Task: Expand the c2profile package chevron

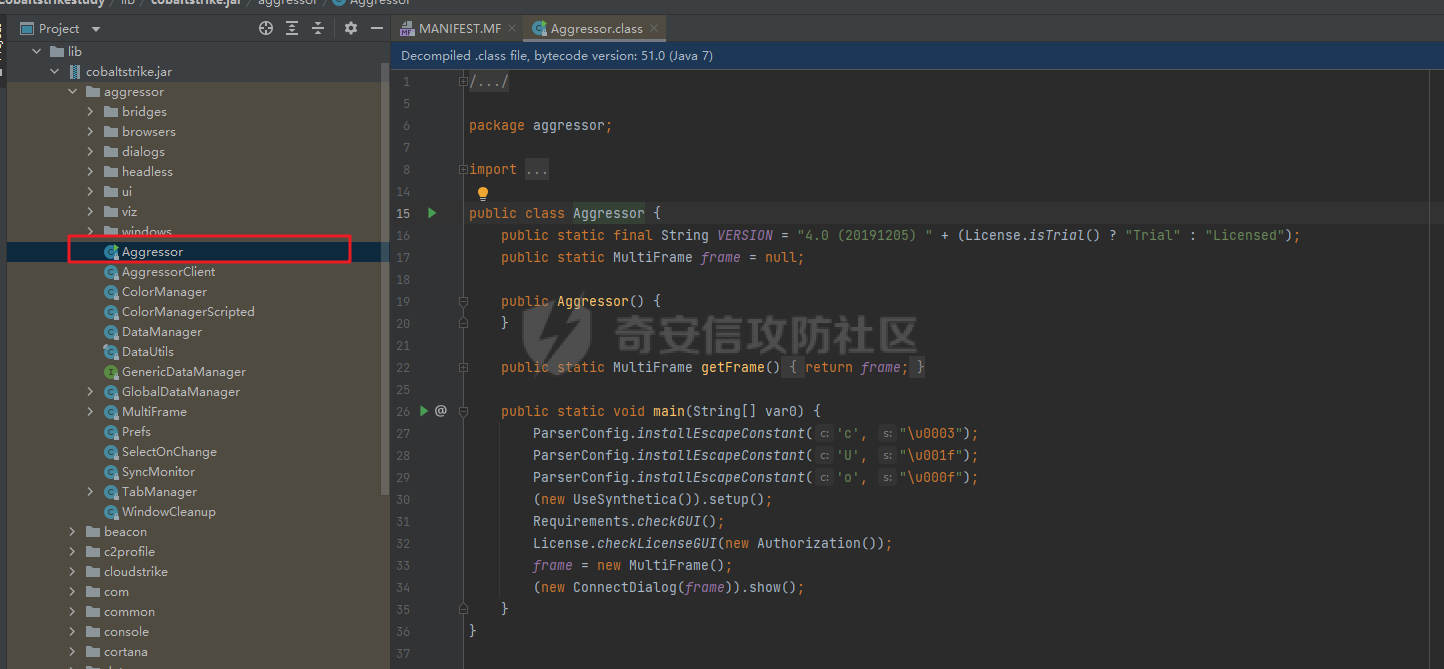Action: click(73, 552)
